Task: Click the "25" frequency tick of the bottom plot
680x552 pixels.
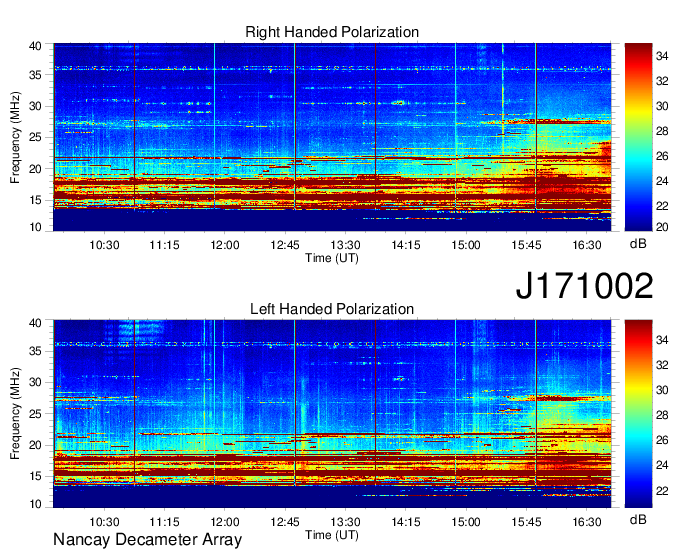Action: tap(35, 414)
